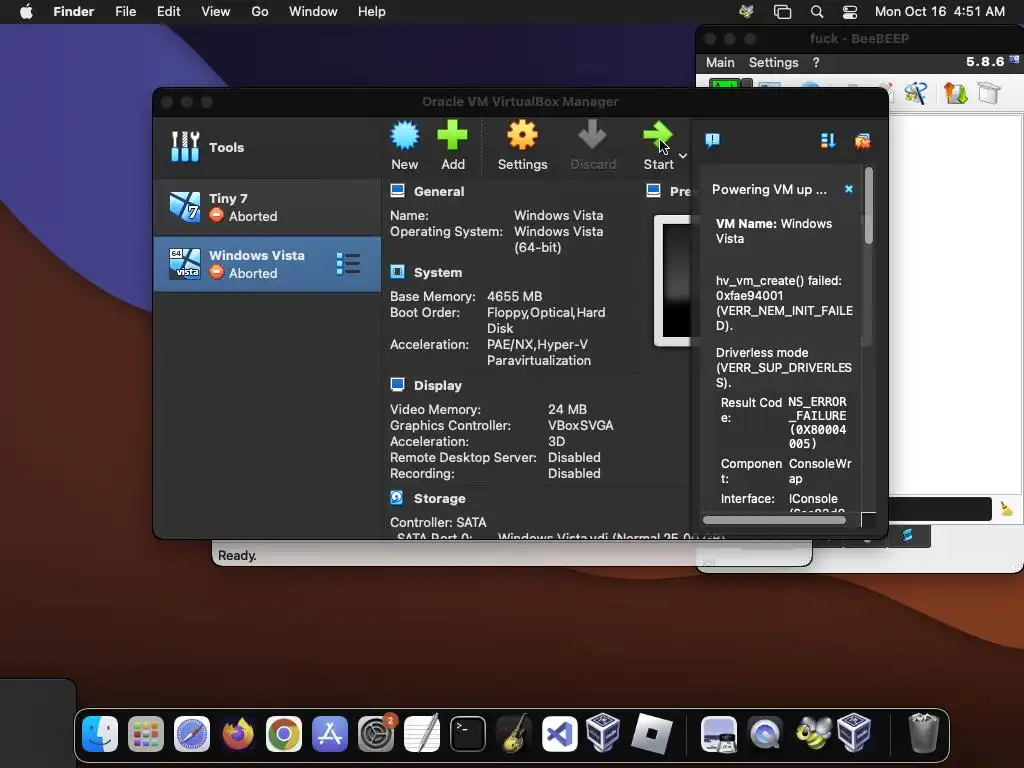The image size is (1024, 768).
Task: Open the Help menu in menu bar
Action: tap(372, 12)
